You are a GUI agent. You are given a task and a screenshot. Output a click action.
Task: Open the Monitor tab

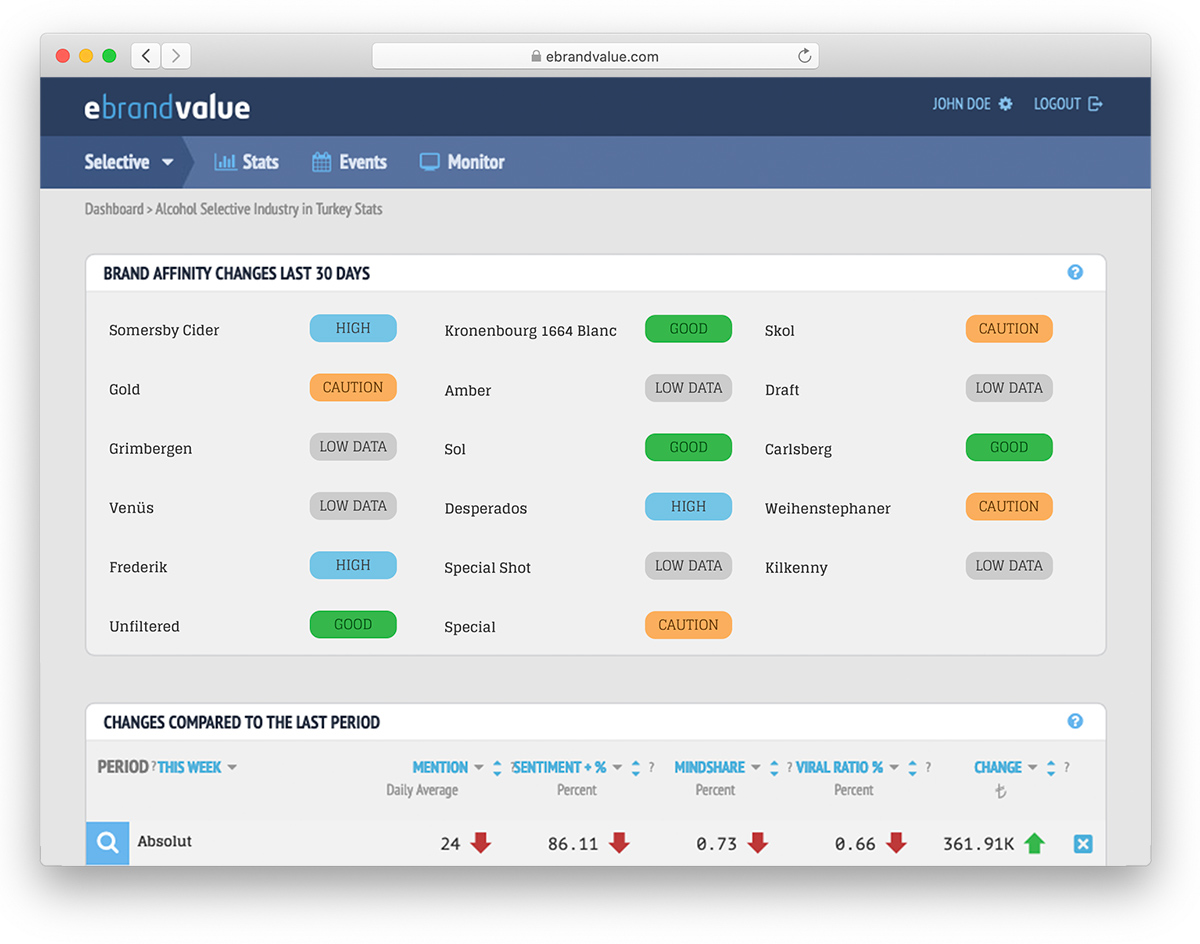coord(462,162)
